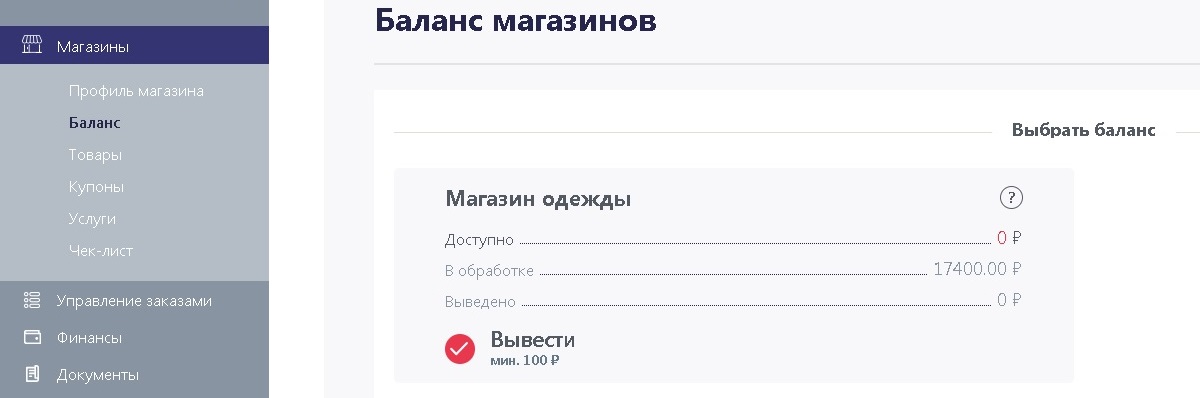Expand the Управление заказами section
This screenshot has height=398, width=1200.
click(134, 300)
